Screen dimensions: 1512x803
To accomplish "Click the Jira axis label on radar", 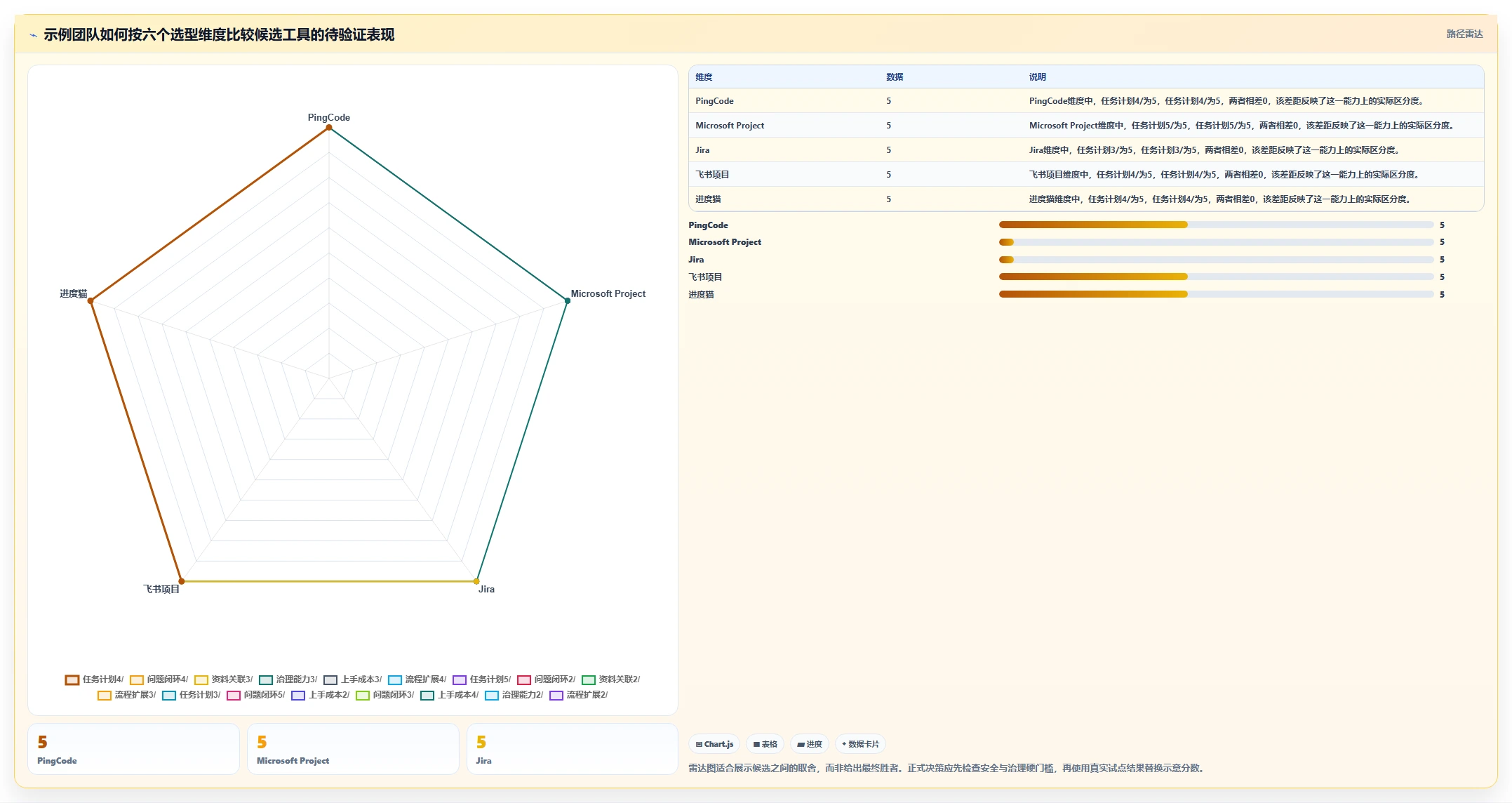I will [486, 589].
